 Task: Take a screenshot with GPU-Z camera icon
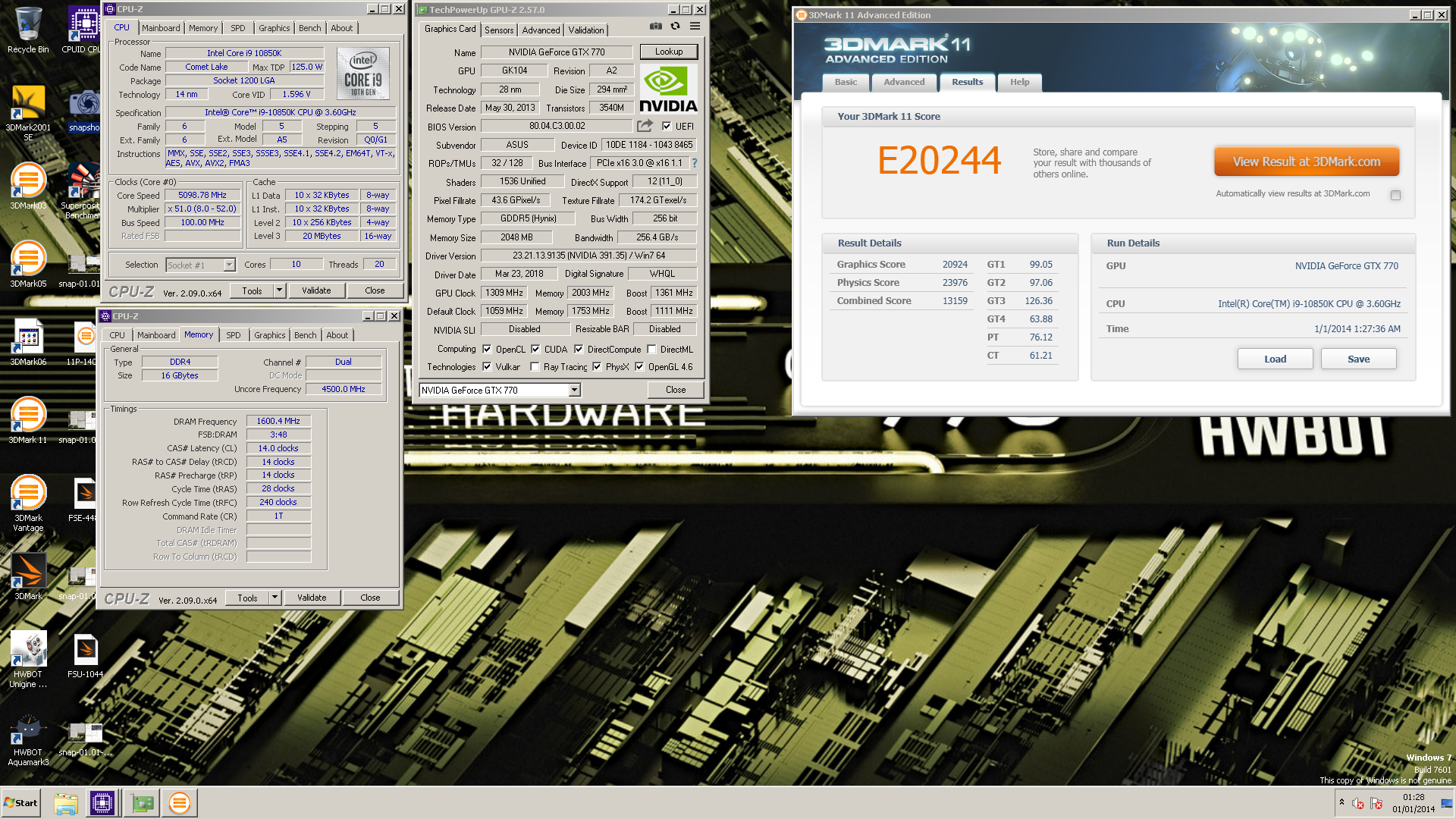(x=655, y=26)
